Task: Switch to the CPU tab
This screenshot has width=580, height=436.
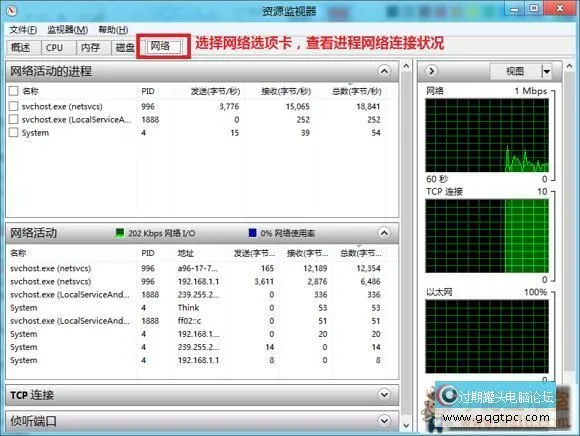Action: pos(58,47)
